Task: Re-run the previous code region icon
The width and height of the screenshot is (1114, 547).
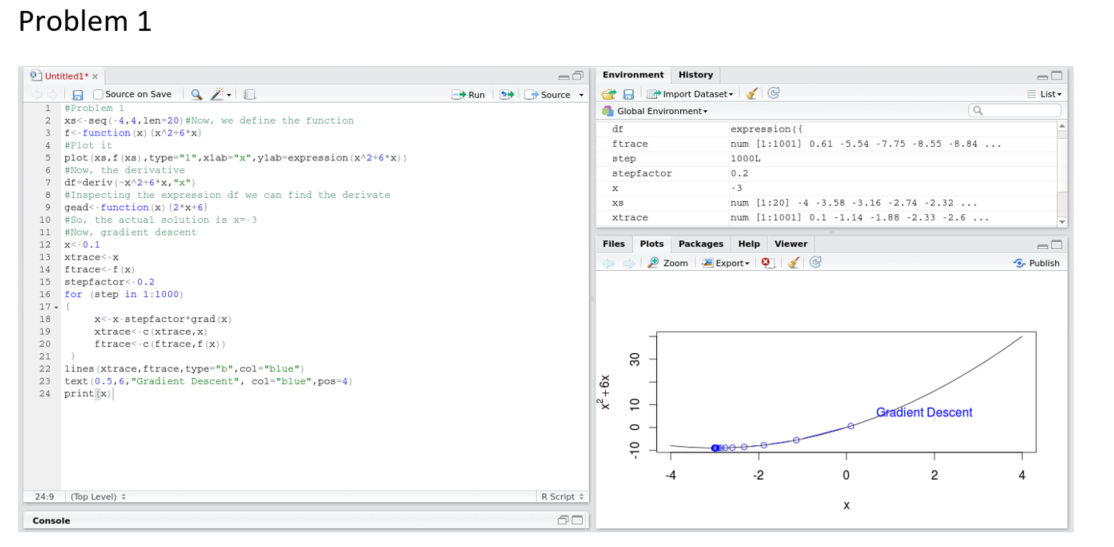Action: coord(505,95)
